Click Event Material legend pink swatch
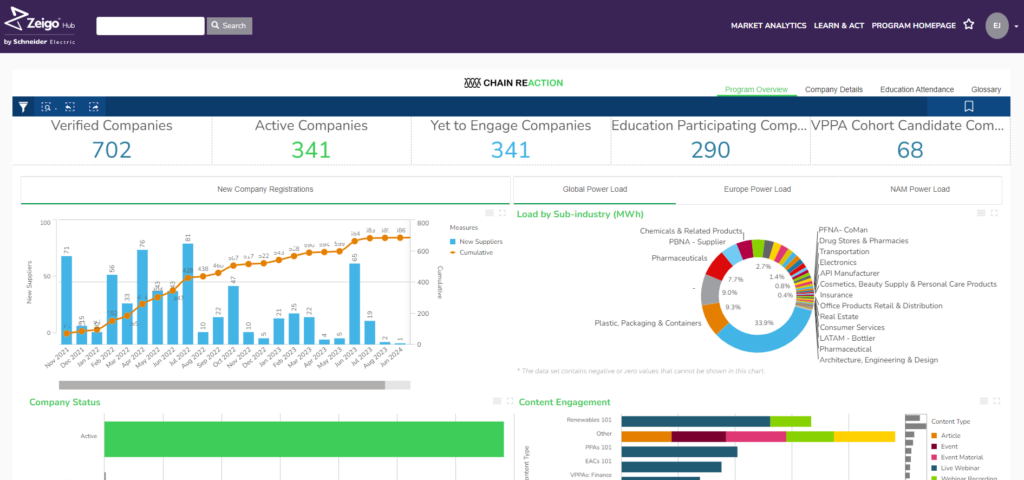The height and width of the screenshot is (480, 1024). click(x=935, y=458)
